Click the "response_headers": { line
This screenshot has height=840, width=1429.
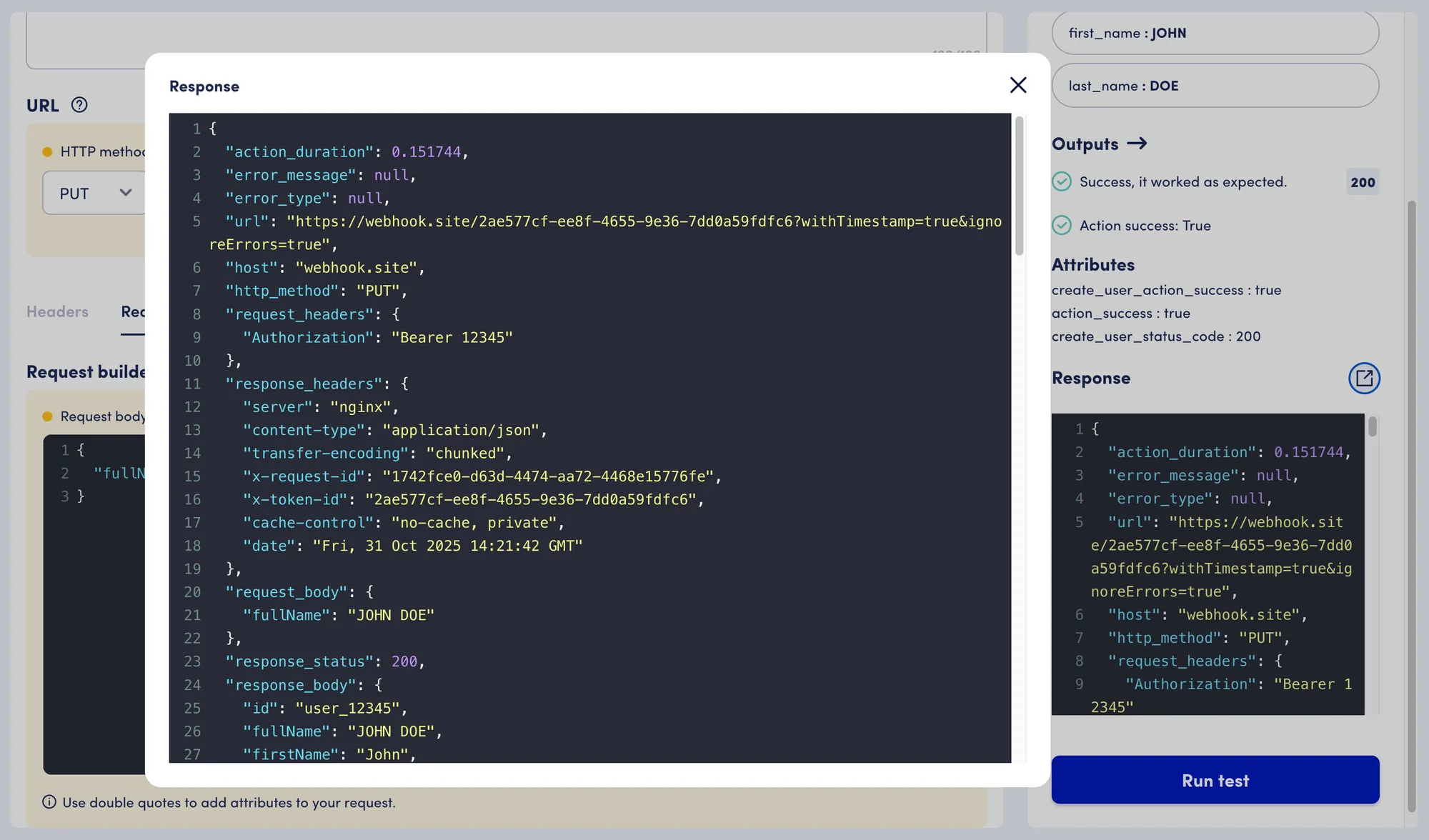click(317, 384)
